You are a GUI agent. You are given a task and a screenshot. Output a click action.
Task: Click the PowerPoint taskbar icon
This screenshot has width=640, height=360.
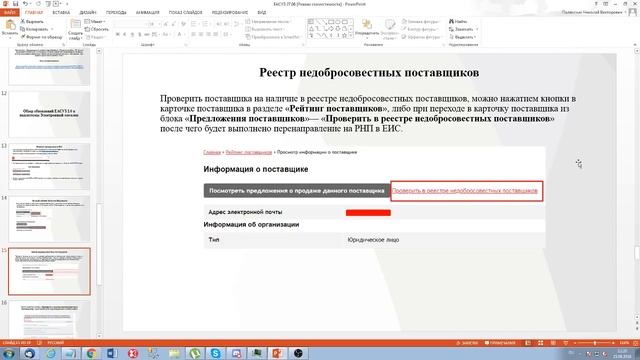coord(277,353)
